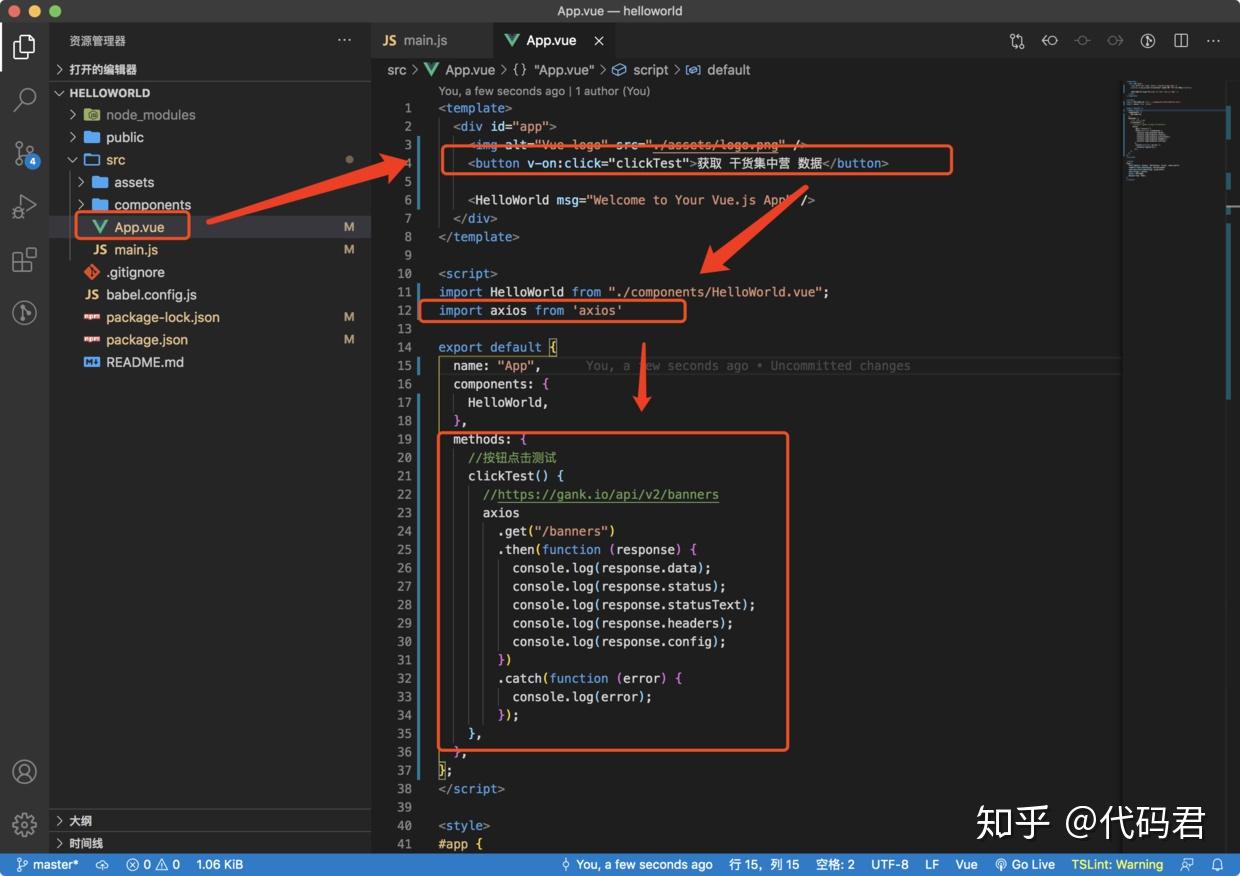The image size is (1240, 876).
Task: Expand the 时间线 timeline section
Action: point(210,843)
